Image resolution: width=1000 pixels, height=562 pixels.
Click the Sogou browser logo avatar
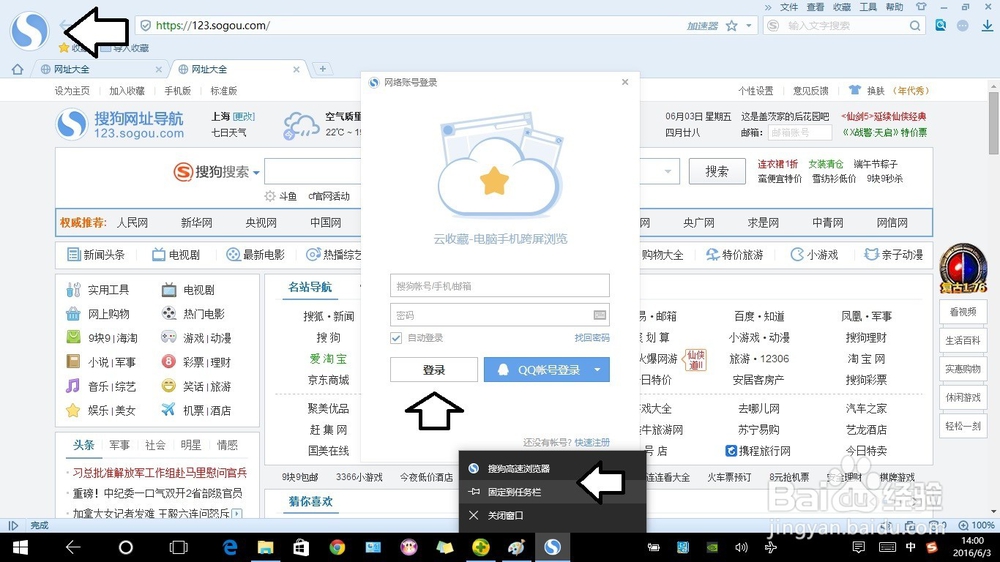click(x=29, y=31)
